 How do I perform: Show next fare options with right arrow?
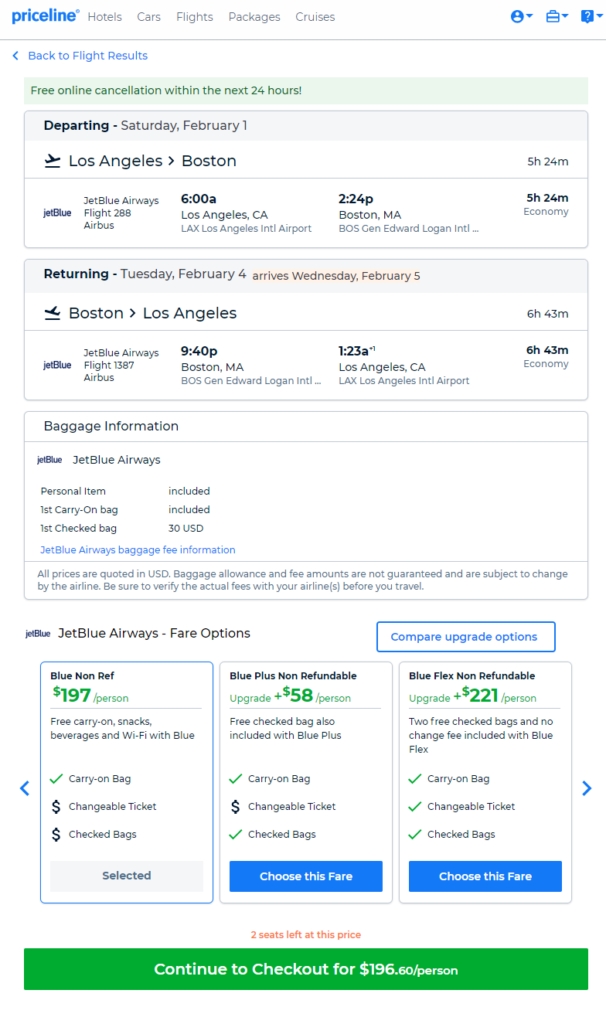(x=586, y=788)
